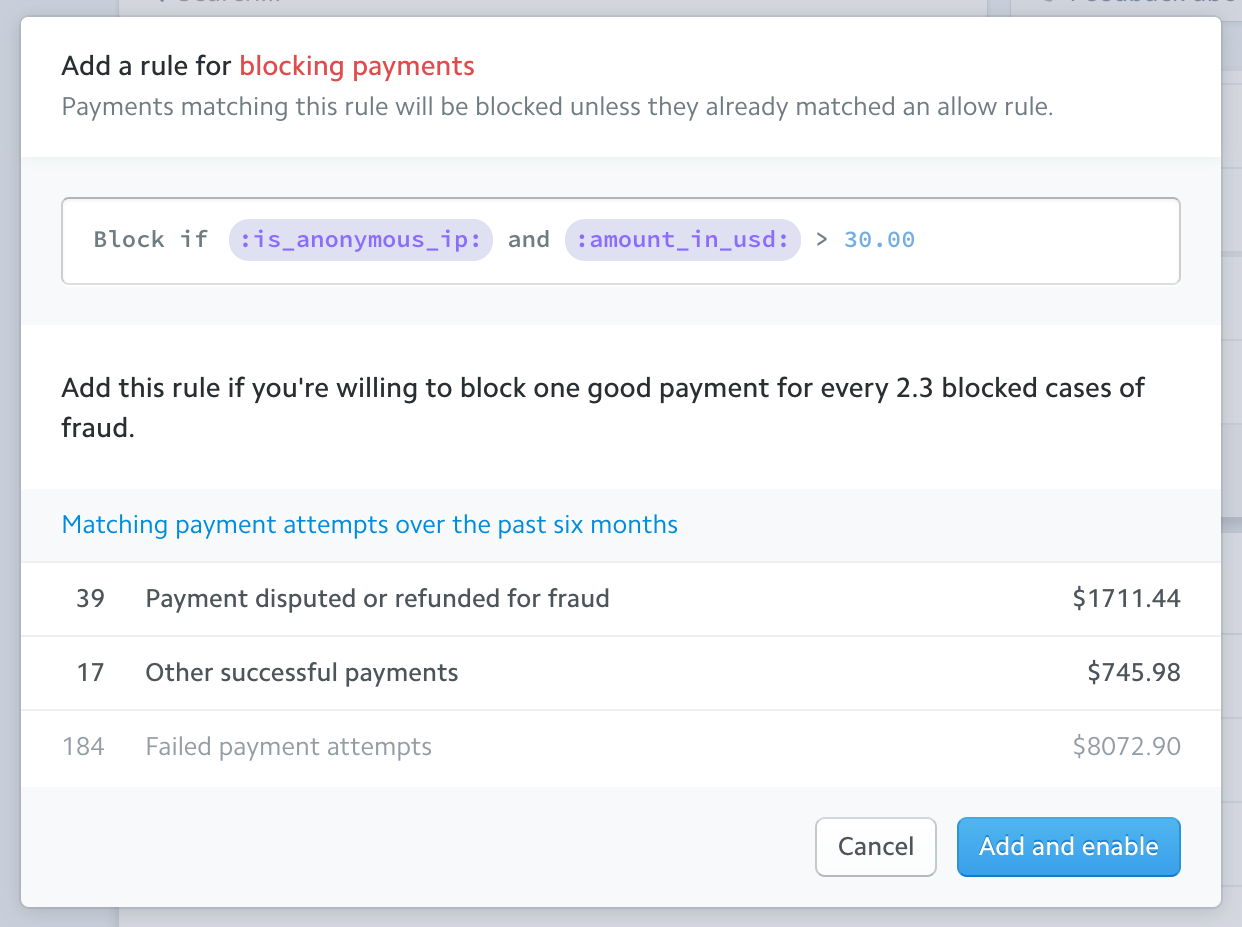This screenshot has height=927, width=1242.
Task: Click the count 17 for successful payments
Action: click(90, 673)
